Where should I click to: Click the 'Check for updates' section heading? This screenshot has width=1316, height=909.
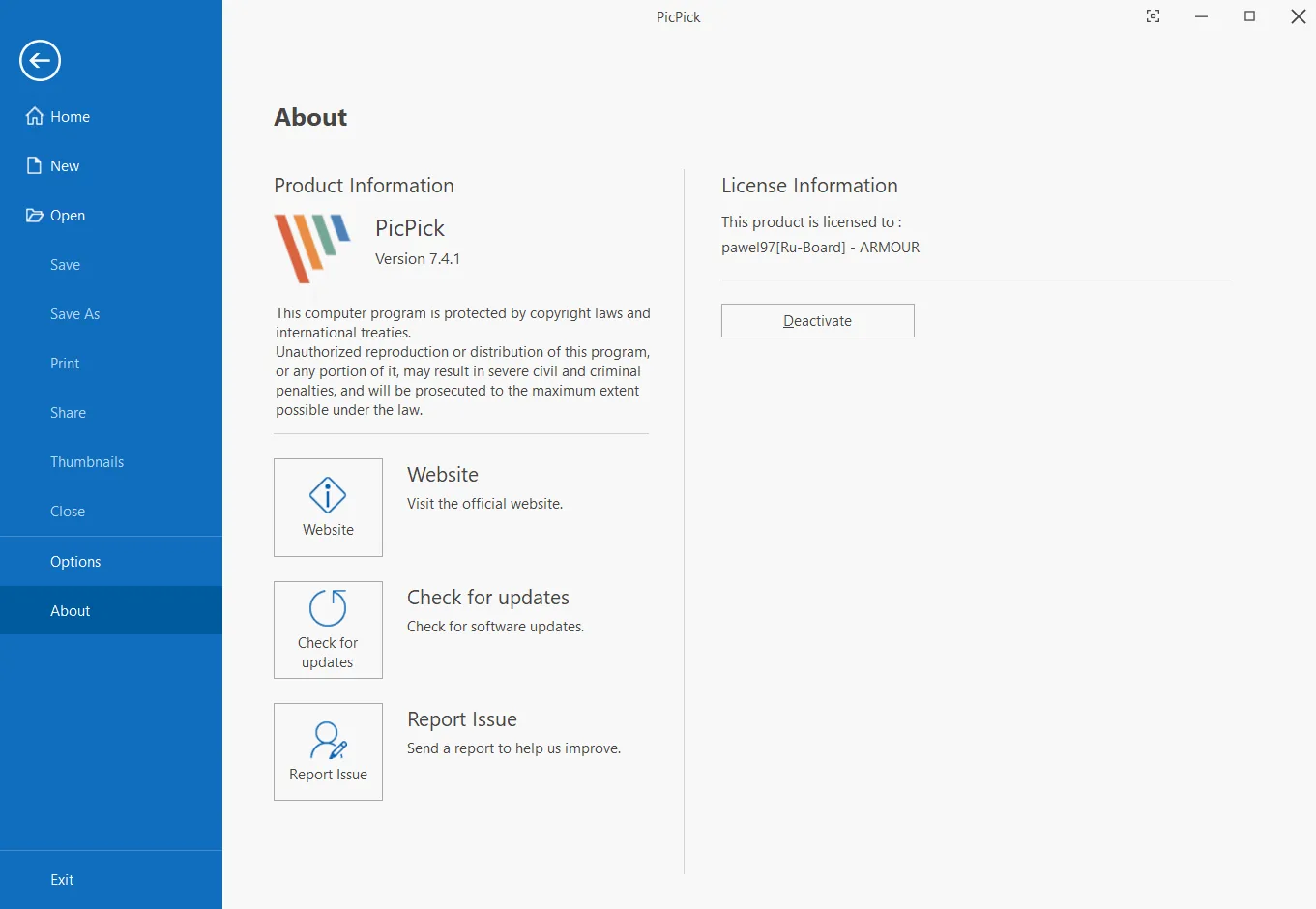[488, 598]
